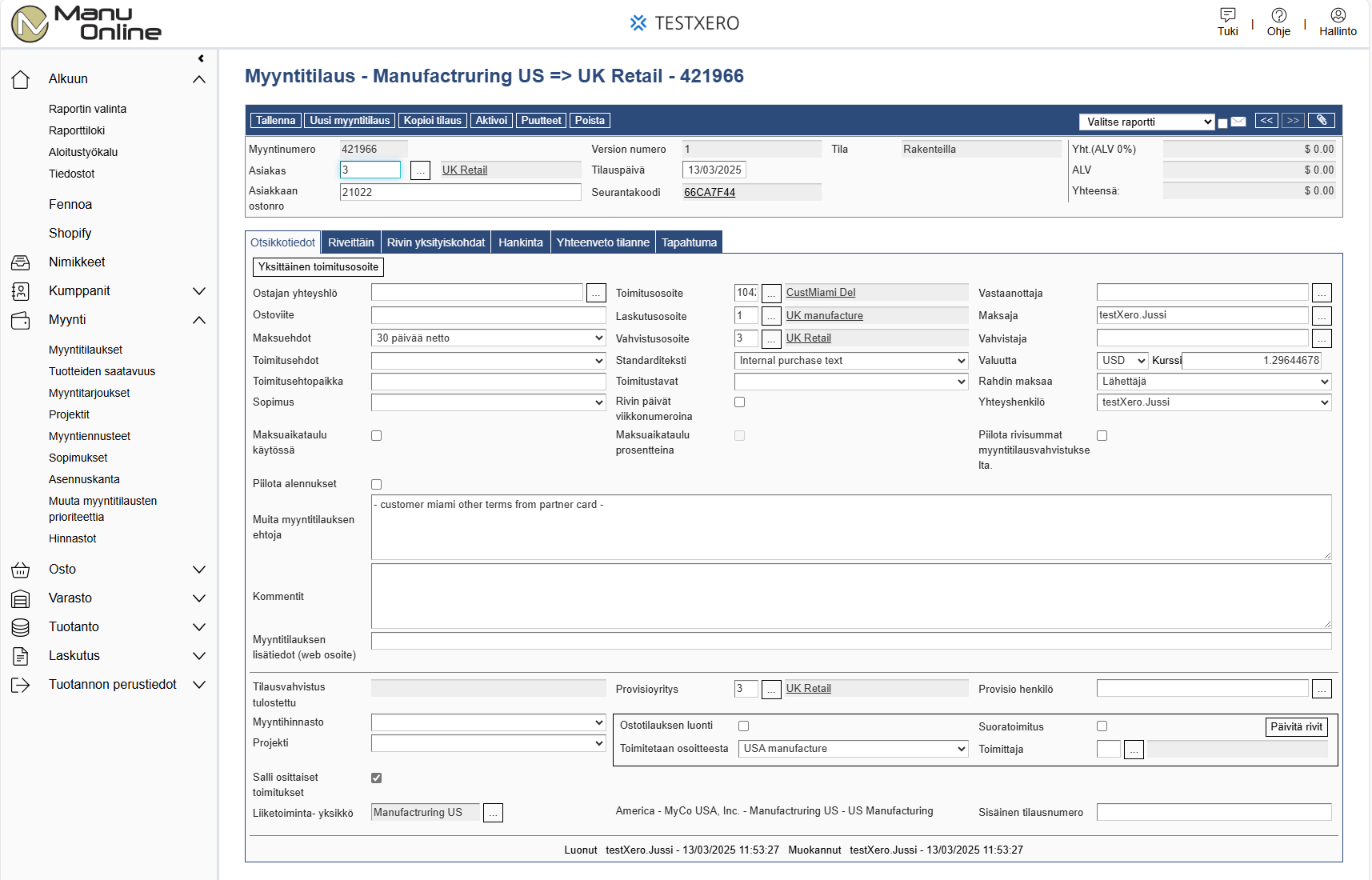Click Kopioi tilaus button
The width and height of the screenshot is (1372, 880).
click(433, 121)
